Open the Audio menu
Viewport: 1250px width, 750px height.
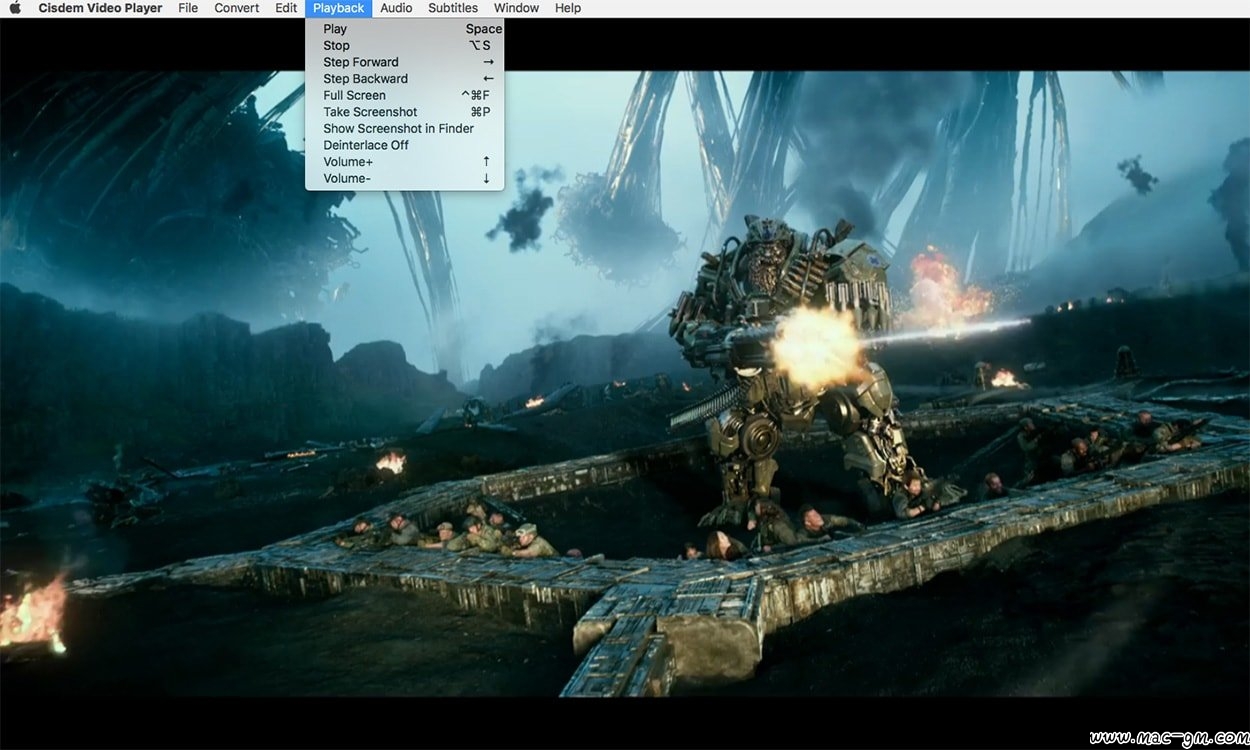tap(396, 8)
